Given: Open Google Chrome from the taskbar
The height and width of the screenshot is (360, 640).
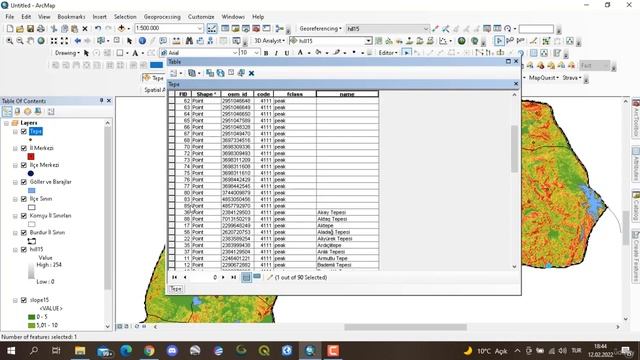Looking at the screenshot, I should 149,351.
